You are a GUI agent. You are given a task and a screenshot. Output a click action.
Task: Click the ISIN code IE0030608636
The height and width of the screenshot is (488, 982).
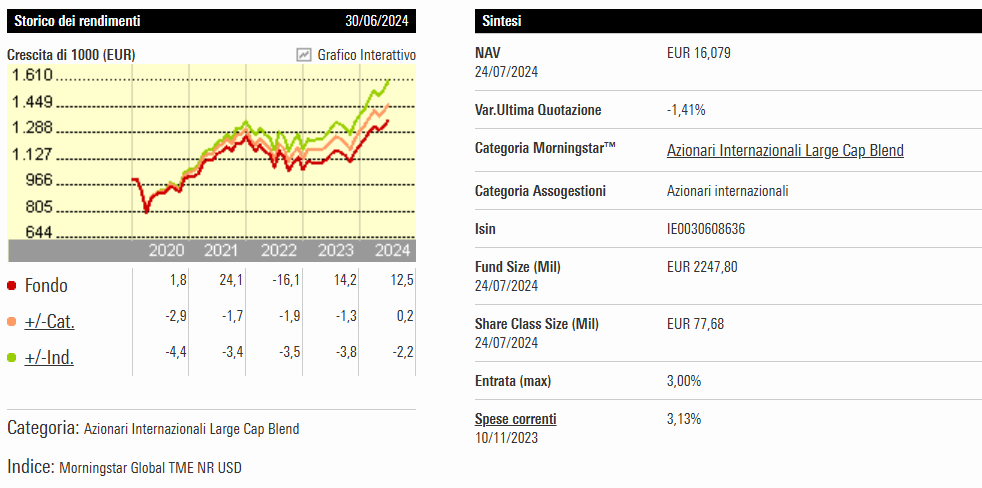[705, 229]
